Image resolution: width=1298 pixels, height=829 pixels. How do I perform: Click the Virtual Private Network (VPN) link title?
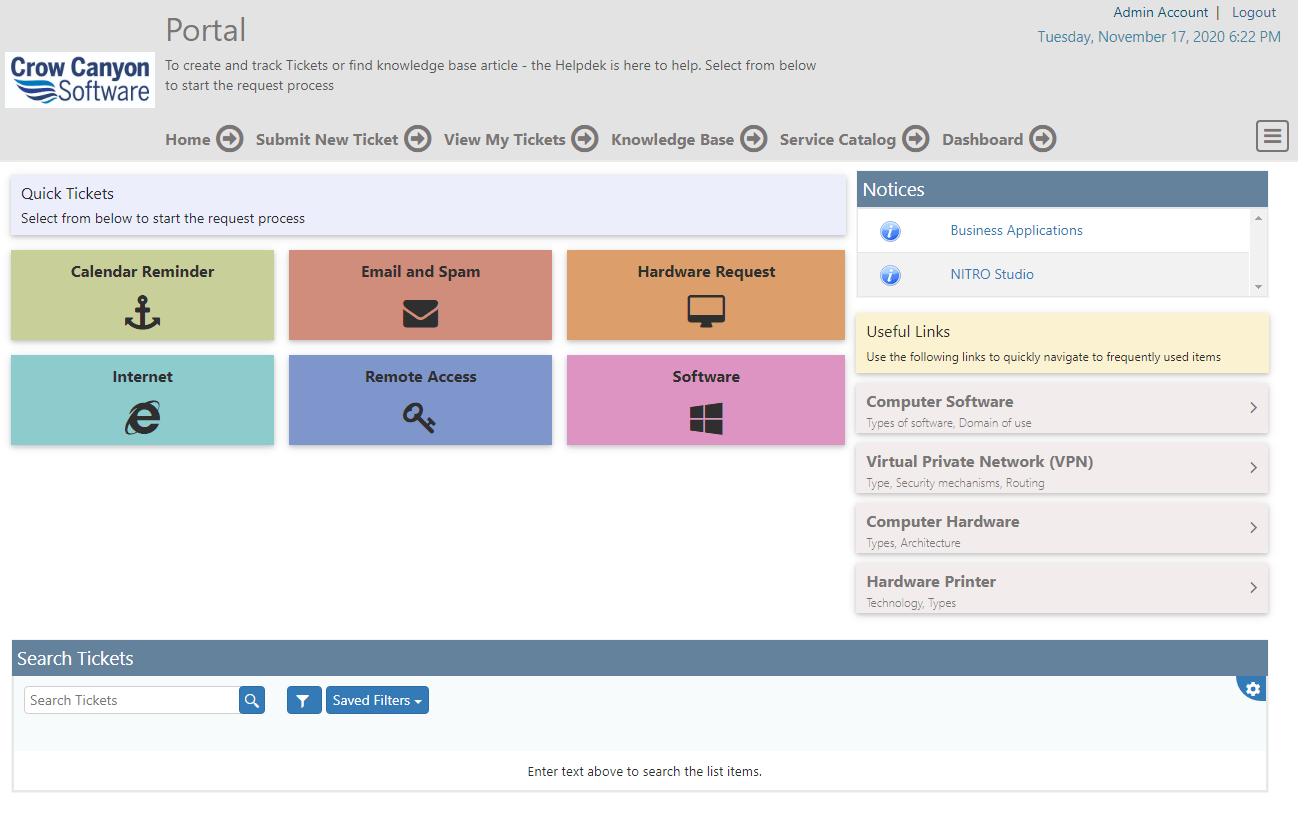[979, 461]
